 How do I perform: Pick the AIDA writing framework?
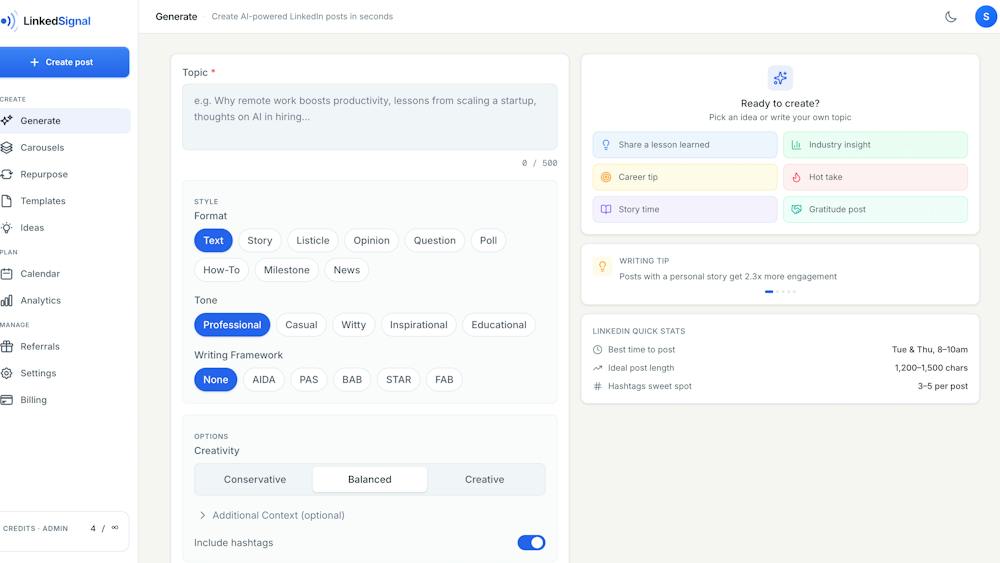[263, 379]
